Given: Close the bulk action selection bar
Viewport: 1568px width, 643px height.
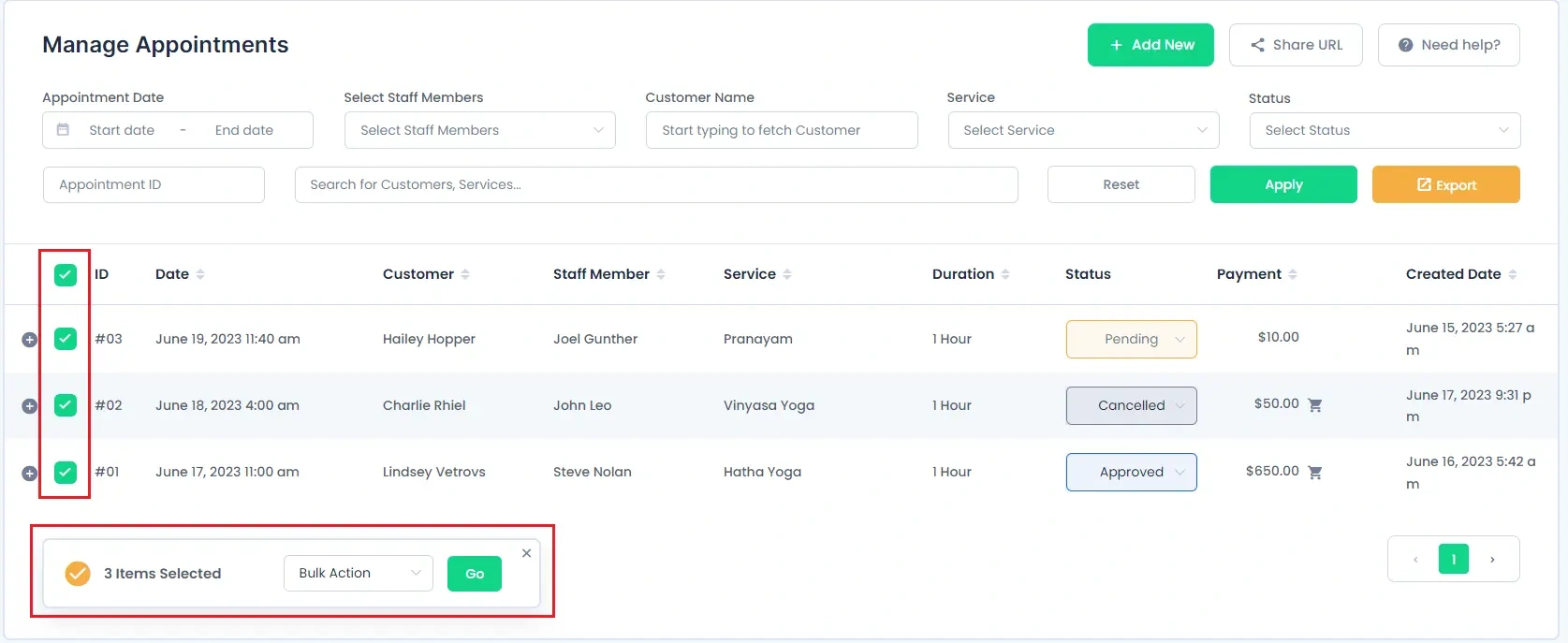Looking at the screenshot, I should [527, 553].
